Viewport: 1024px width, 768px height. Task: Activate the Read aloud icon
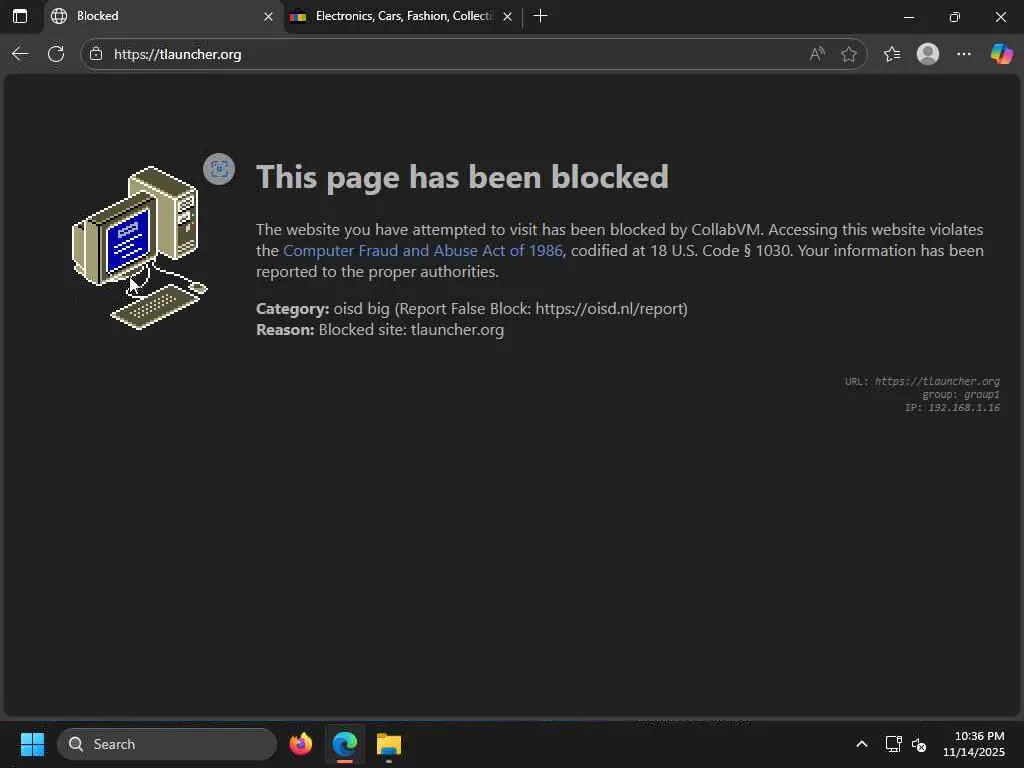coord(817,54)
